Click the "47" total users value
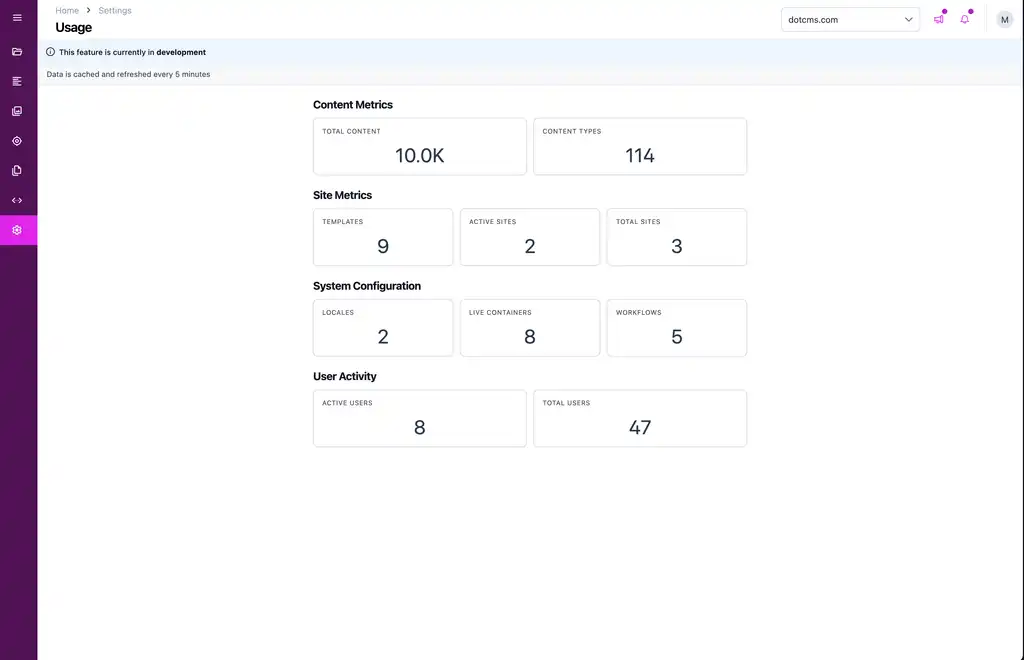This screenshot has height=660, width=1024. point(640,428)
